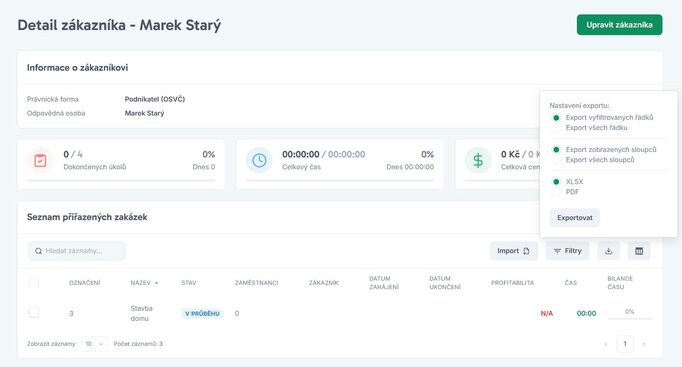
Task: Click the Dokončených úkolů progress bar
Action: (x=121, y=180)
